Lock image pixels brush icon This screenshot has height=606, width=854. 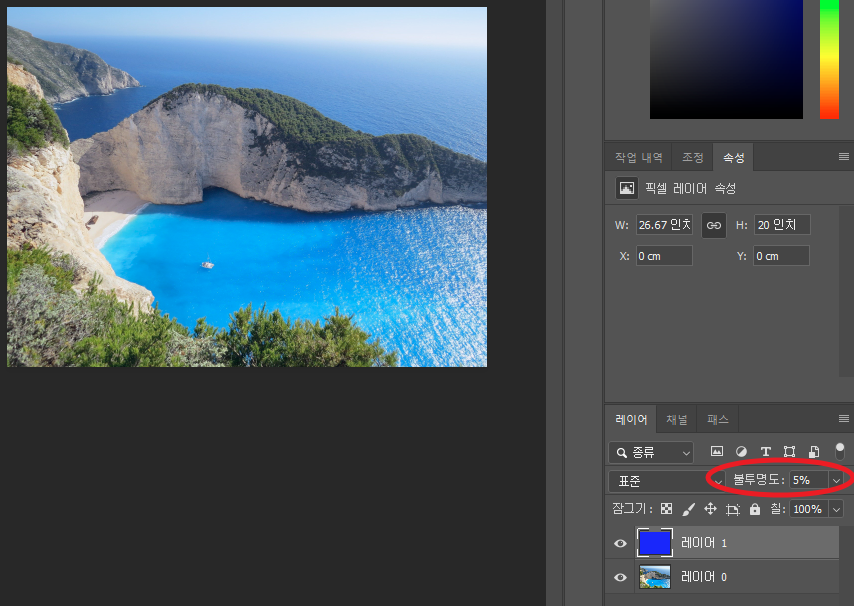pyautogui.click(x=688, y=509)
